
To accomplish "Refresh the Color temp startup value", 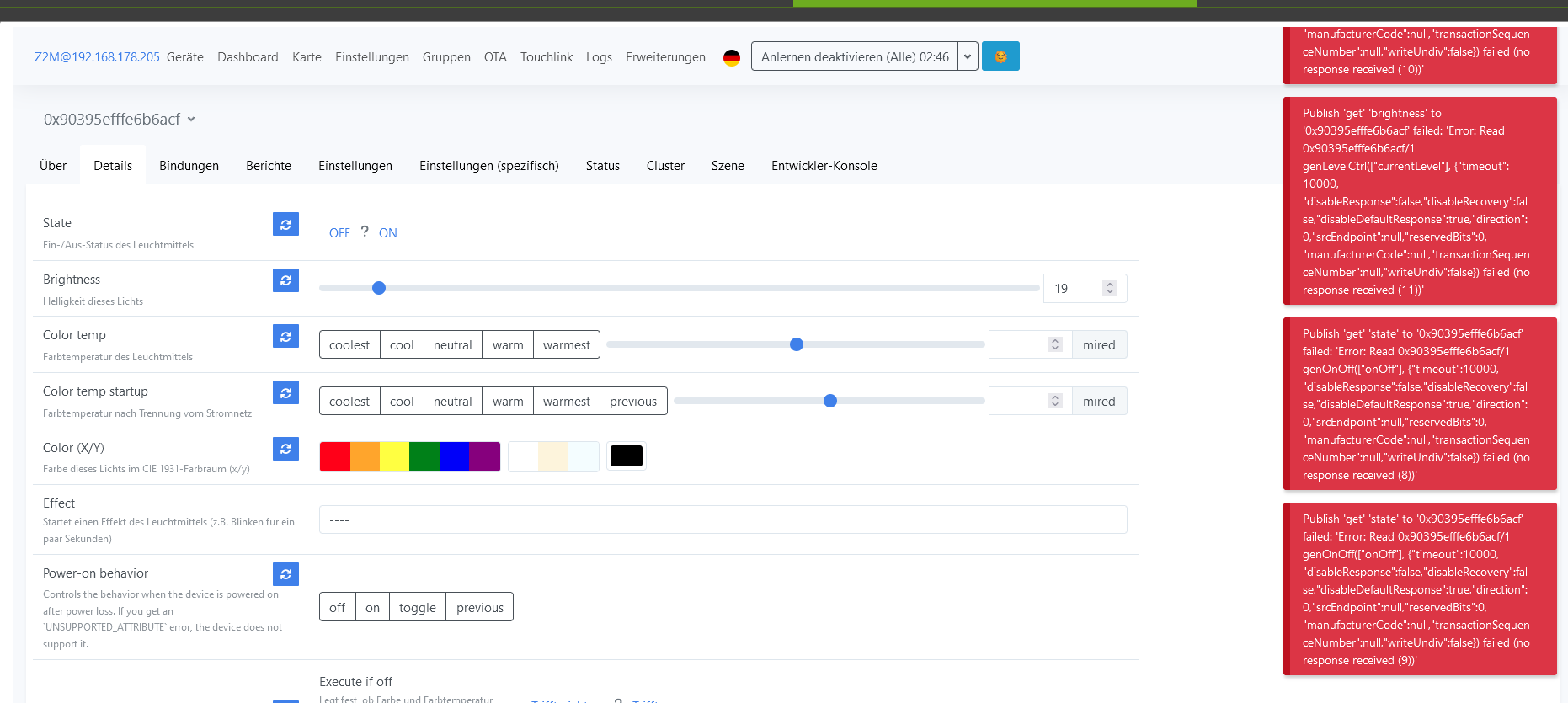I will click(x=285, y=392).
